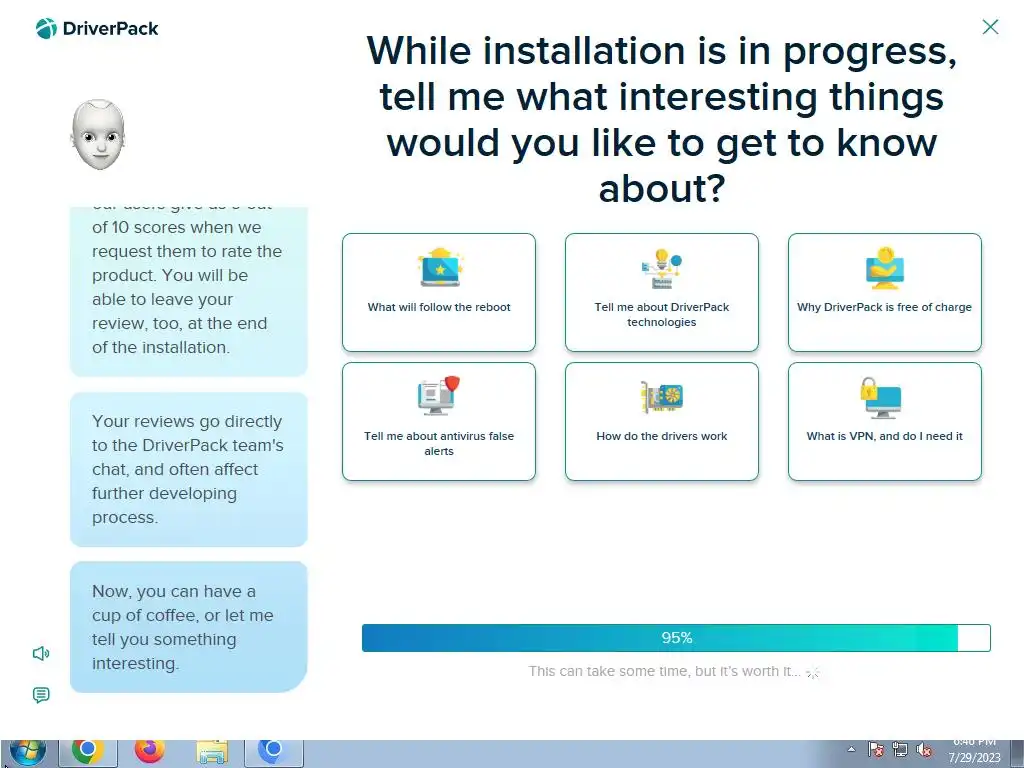Click the assistant avatar face

(98, 135)
